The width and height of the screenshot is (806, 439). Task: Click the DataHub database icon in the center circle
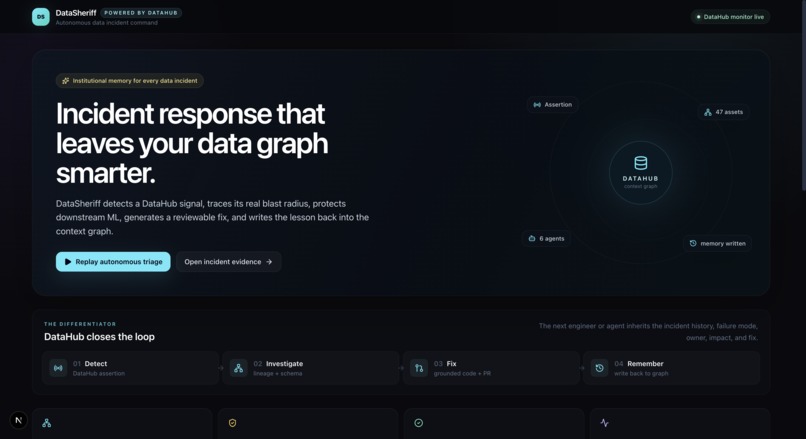click(x=640, y=163)
